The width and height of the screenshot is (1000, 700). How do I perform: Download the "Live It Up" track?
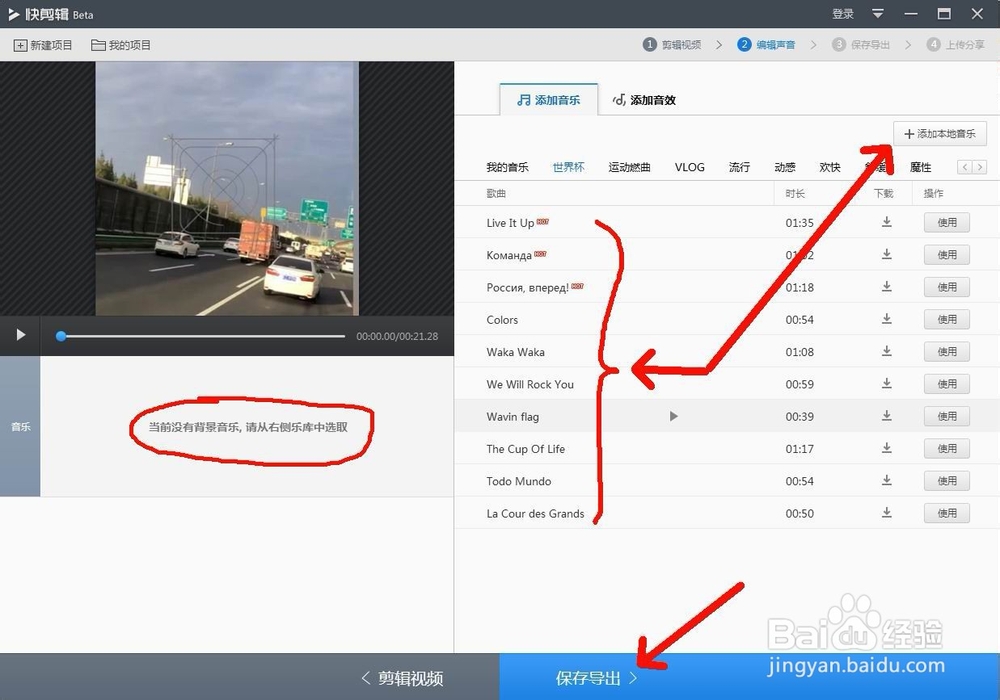pos(886,222)
